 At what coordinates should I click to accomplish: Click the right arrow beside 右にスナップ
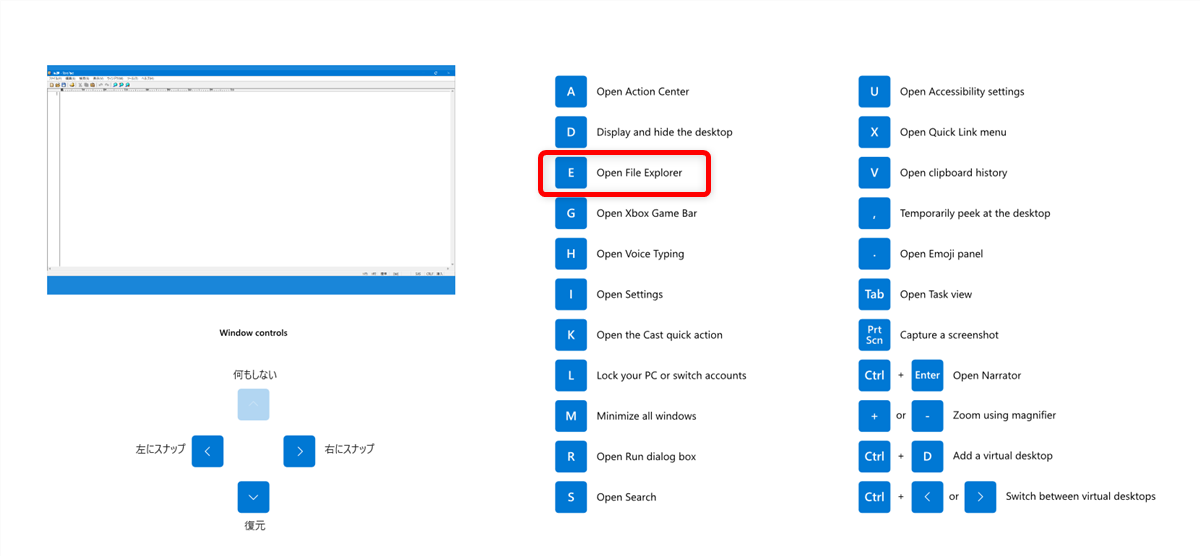click(300, 451)
